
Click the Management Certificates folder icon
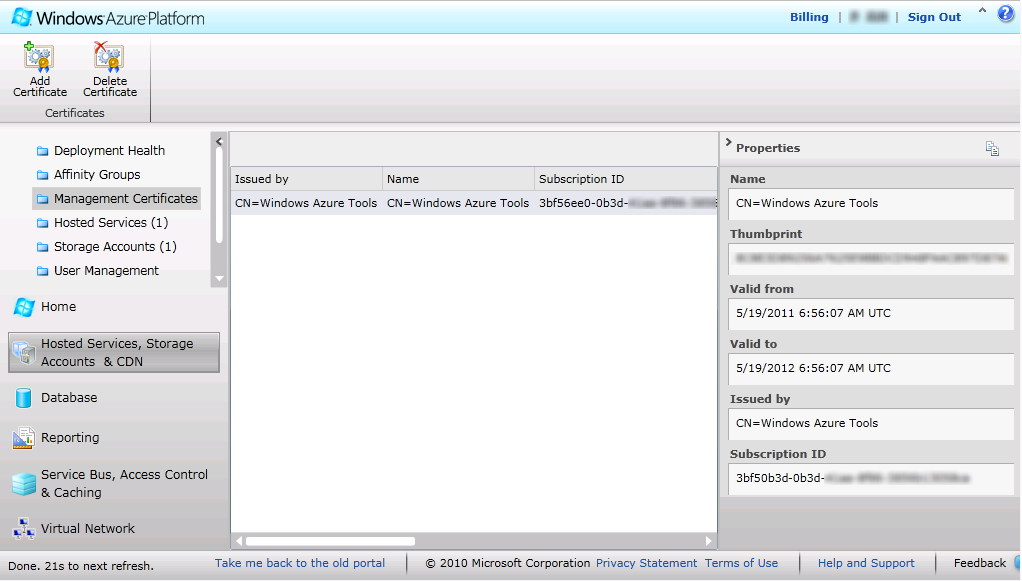click(x=42, y=199)
